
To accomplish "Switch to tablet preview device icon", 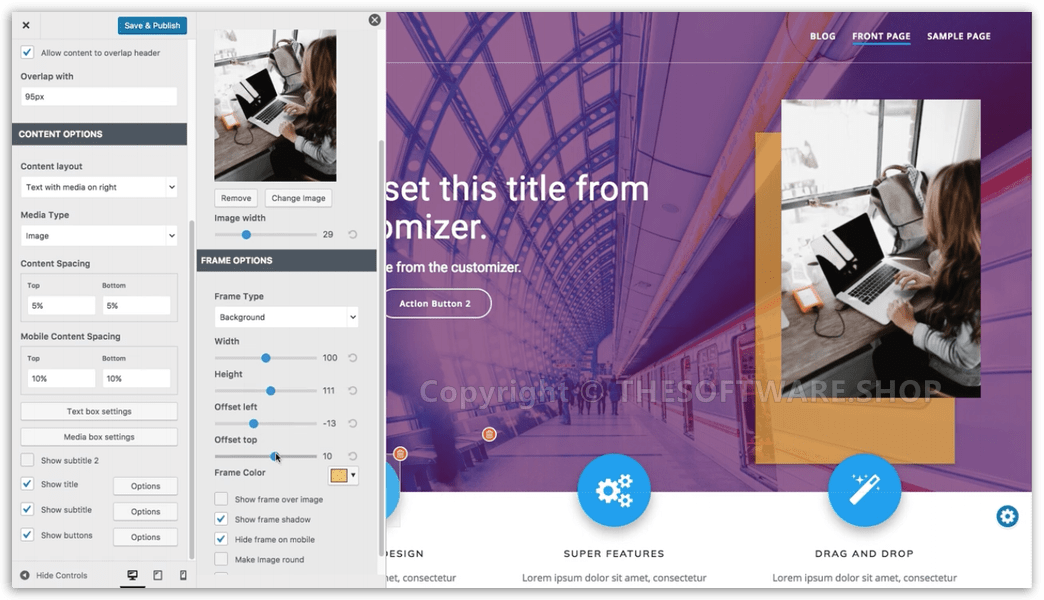I will pyautogui.click(x=157, y=575).
